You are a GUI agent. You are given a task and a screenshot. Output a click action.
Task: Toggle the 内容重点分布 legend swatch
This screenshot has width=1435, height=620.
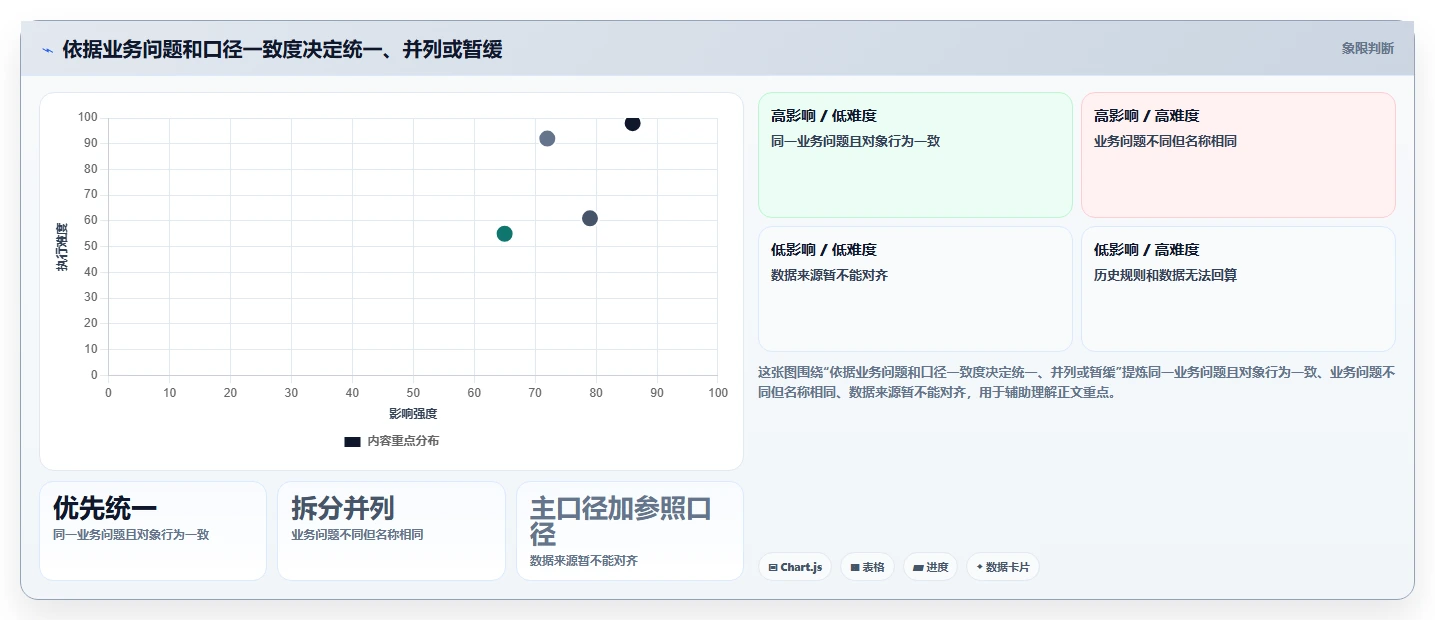click(x=352, y=441)
